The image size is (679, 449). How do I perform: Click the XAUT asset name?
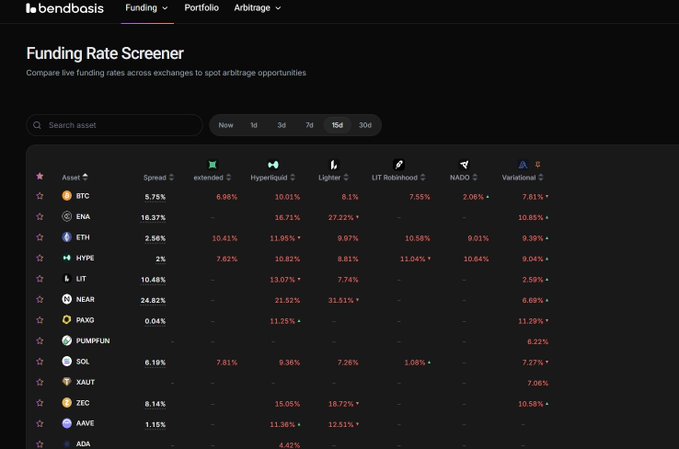click(x=85, y=382)
